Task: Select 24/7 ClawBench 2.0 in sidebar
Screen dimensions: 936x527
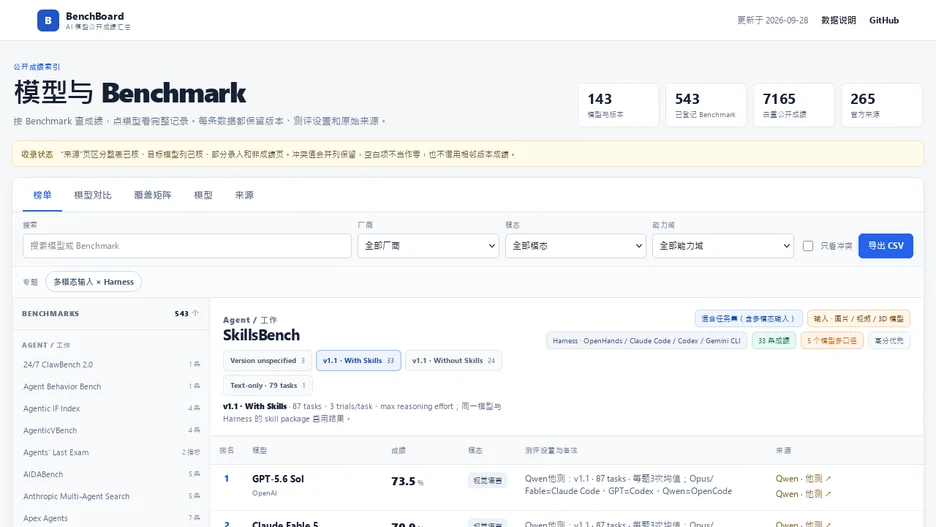Action: point(111,365)
